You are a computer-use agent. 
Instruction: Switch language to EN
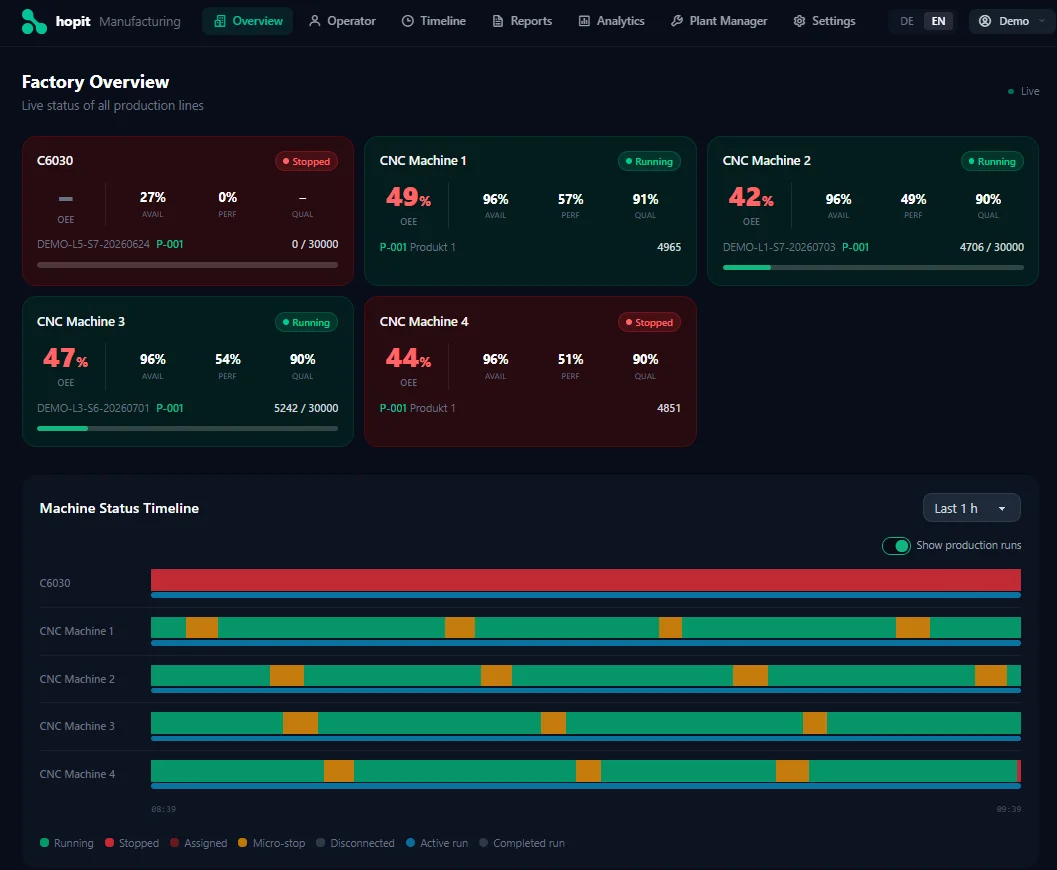(938, 21)
